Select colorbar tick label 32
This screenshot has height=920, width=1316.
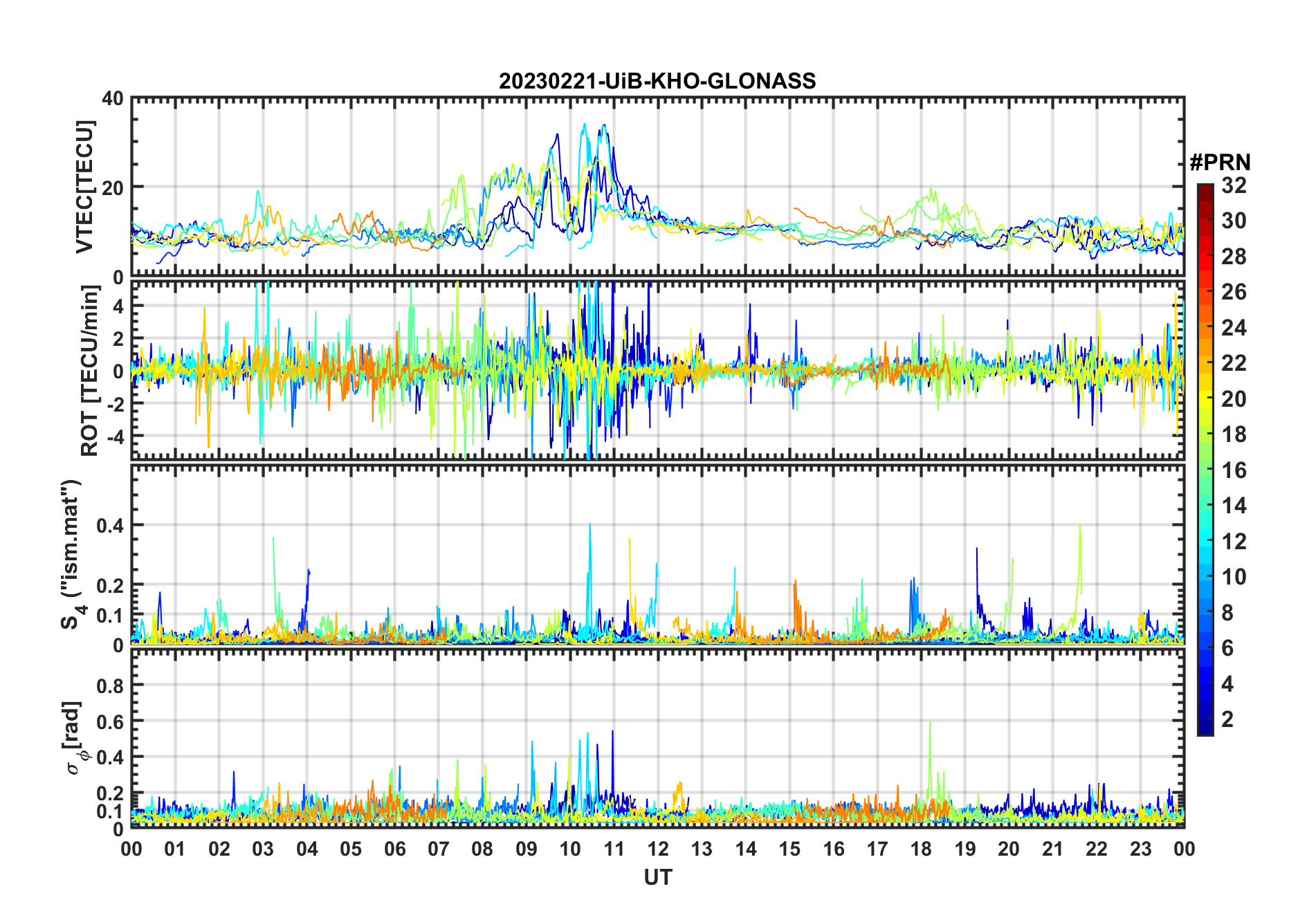click(x=1234, y=185)
